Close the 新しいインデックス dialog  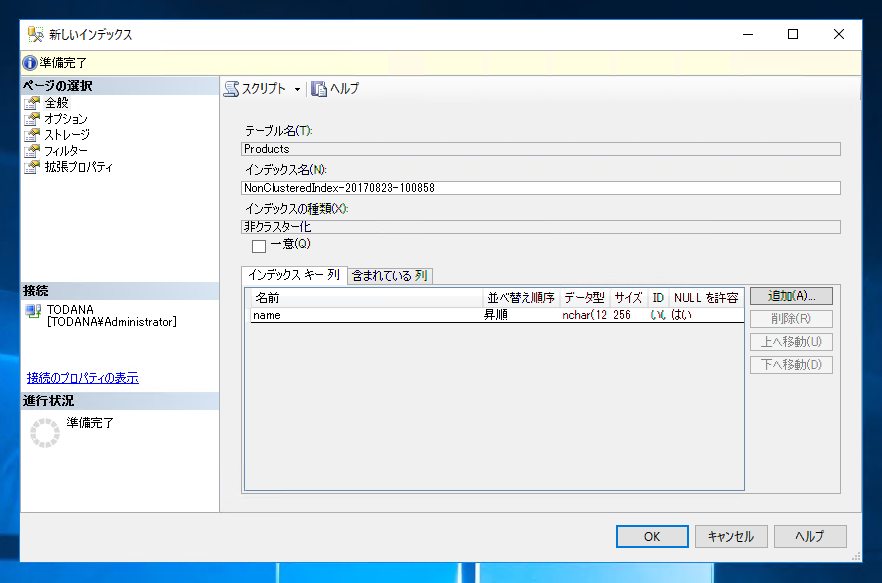point(839,34)
